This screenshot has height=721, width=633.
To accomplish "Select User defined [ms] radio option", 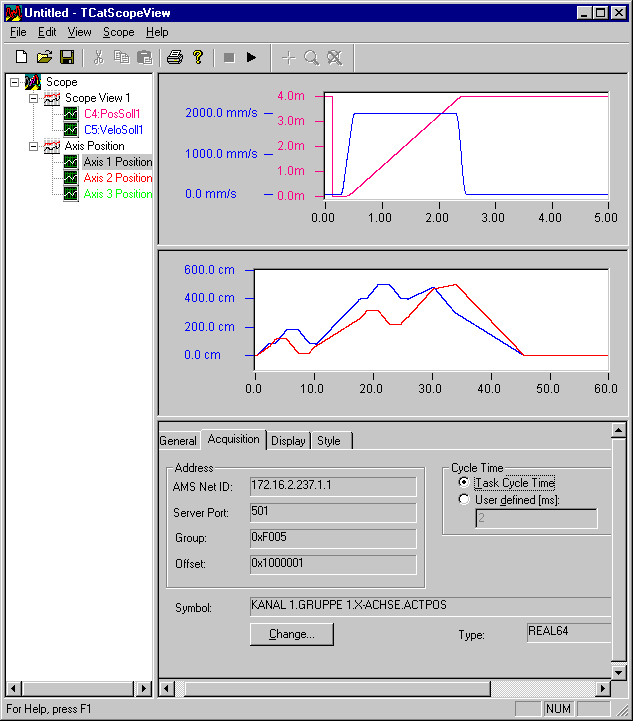I will [x=464, y=499].
